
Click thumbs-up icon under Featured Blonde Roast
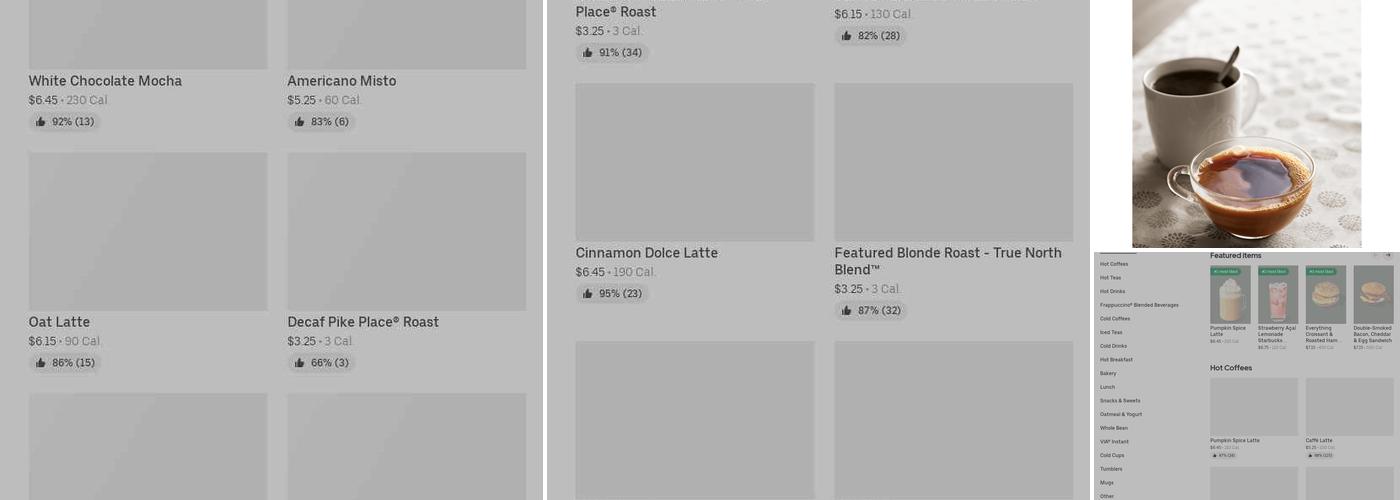847,311
